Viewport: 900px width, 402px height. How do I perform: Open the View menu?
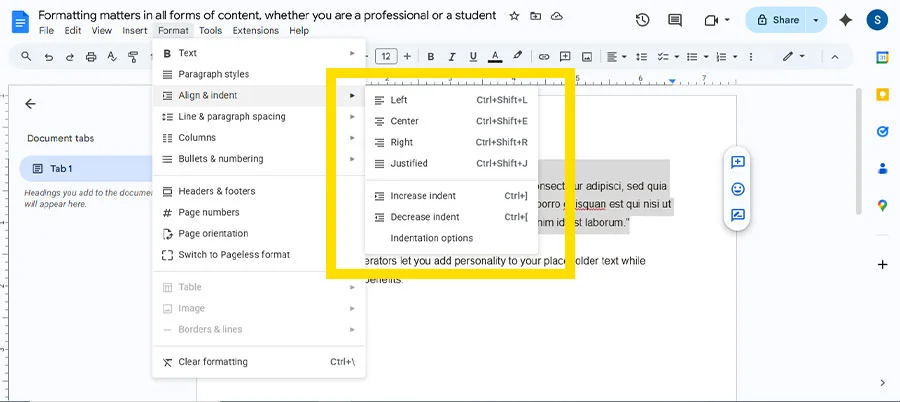pyautogui.click(x=102, y=30)
